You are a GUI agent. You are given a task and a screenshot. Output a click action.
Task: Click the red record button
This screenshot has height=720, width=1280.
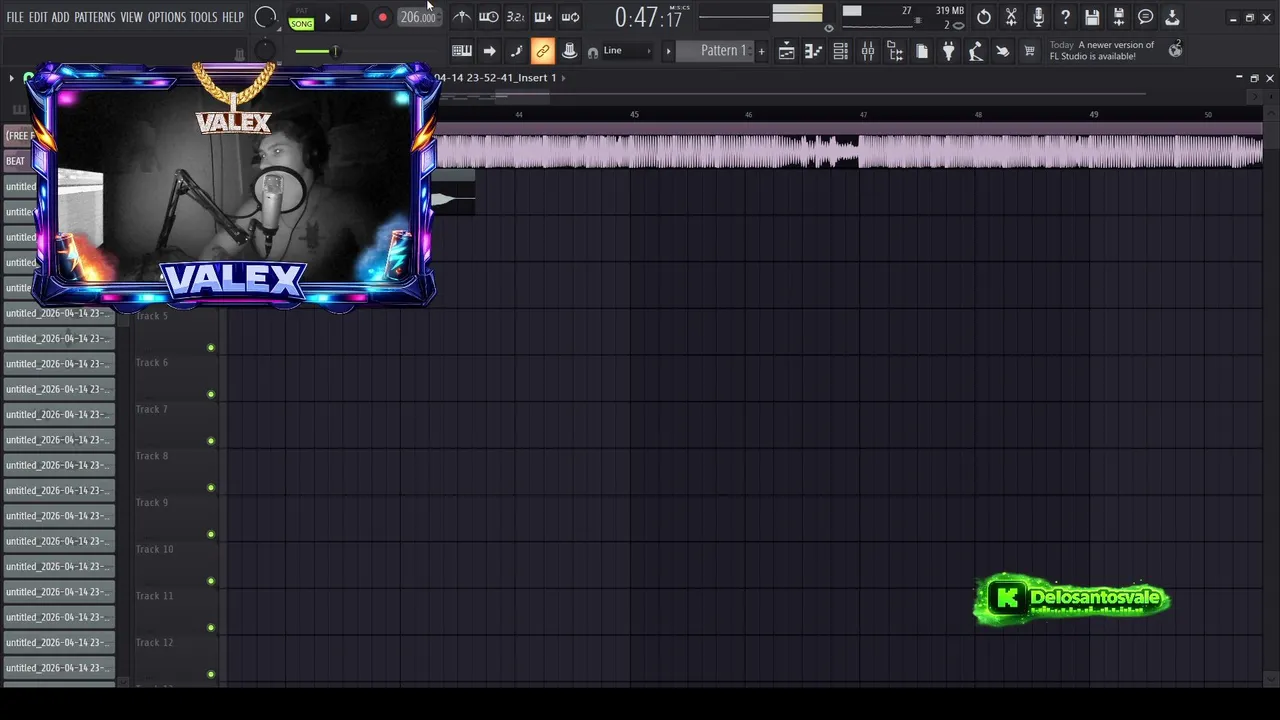pos(382,17)
